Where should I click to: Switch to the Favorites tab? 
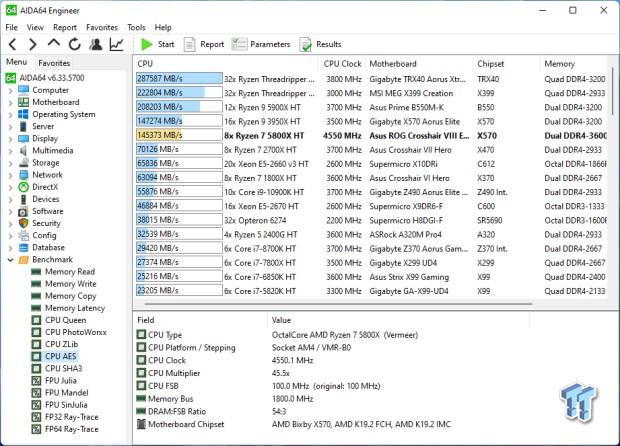(x=54, y=63)
